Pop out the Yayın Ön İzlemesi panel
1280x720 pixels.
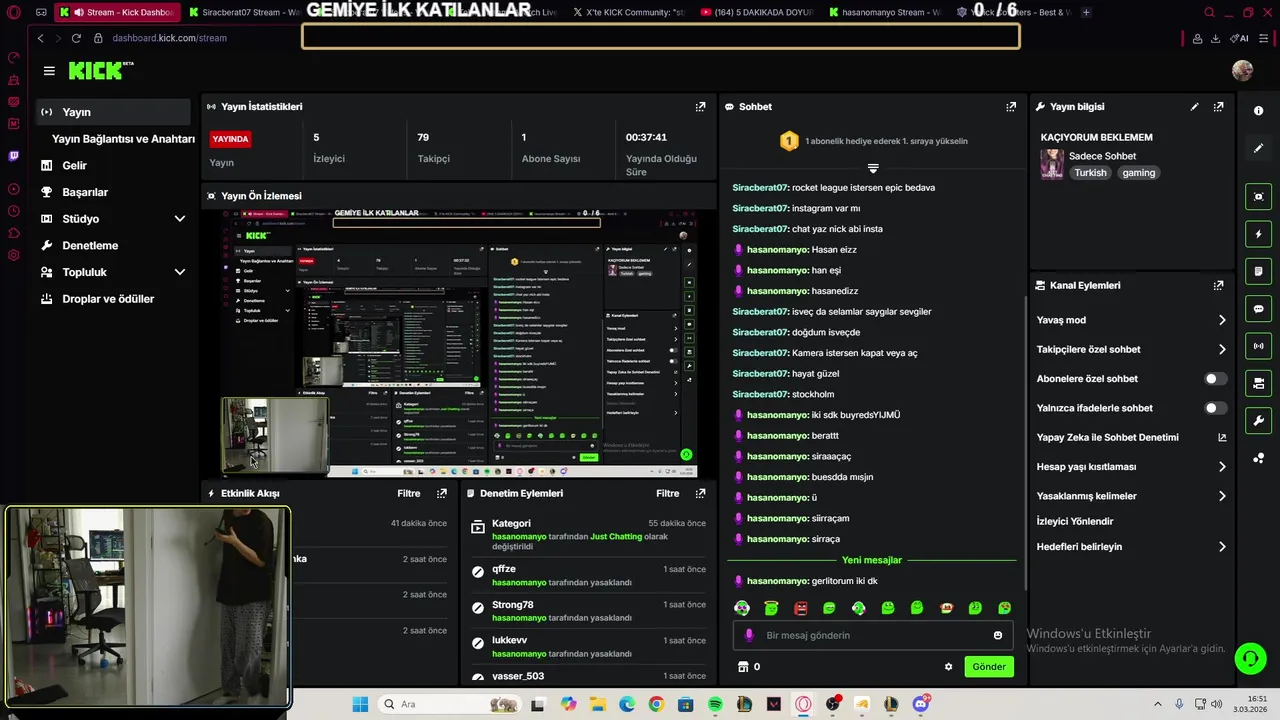(700, 196)
